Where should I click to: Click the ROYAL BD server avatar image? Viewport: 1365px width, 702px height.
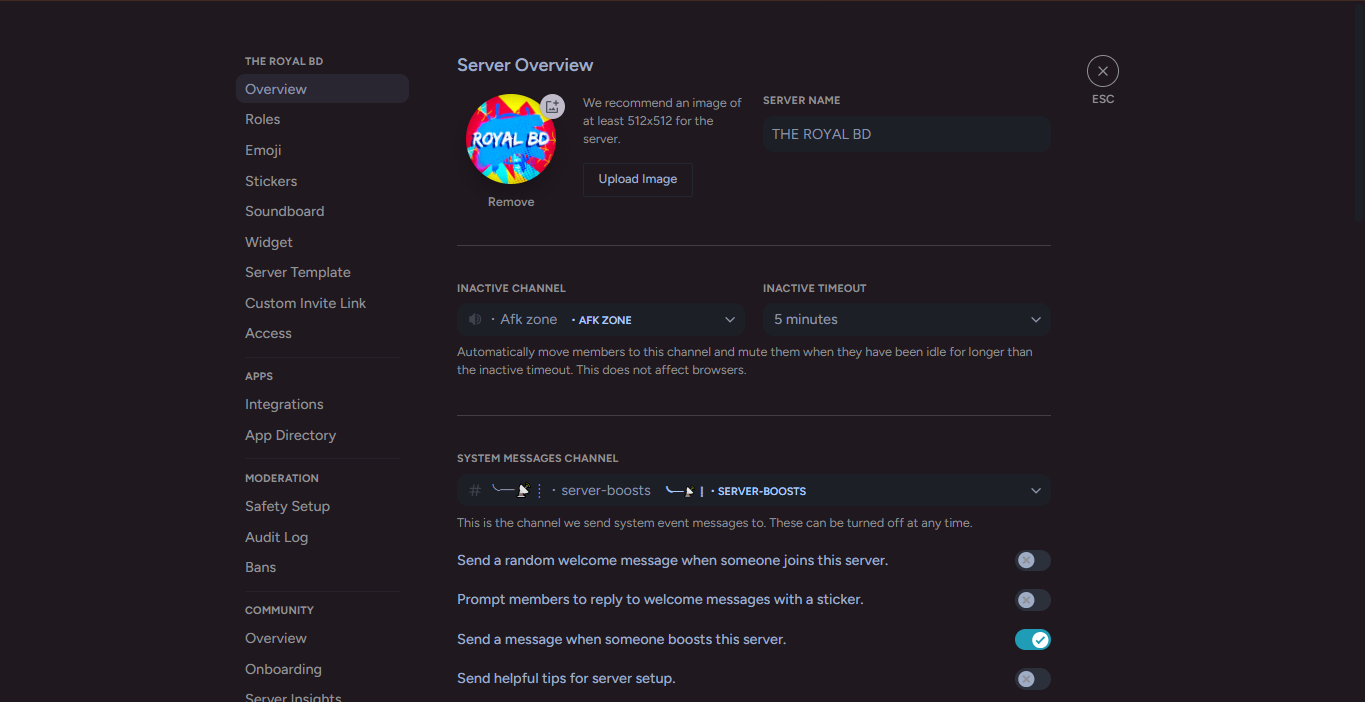coord(511,139)
